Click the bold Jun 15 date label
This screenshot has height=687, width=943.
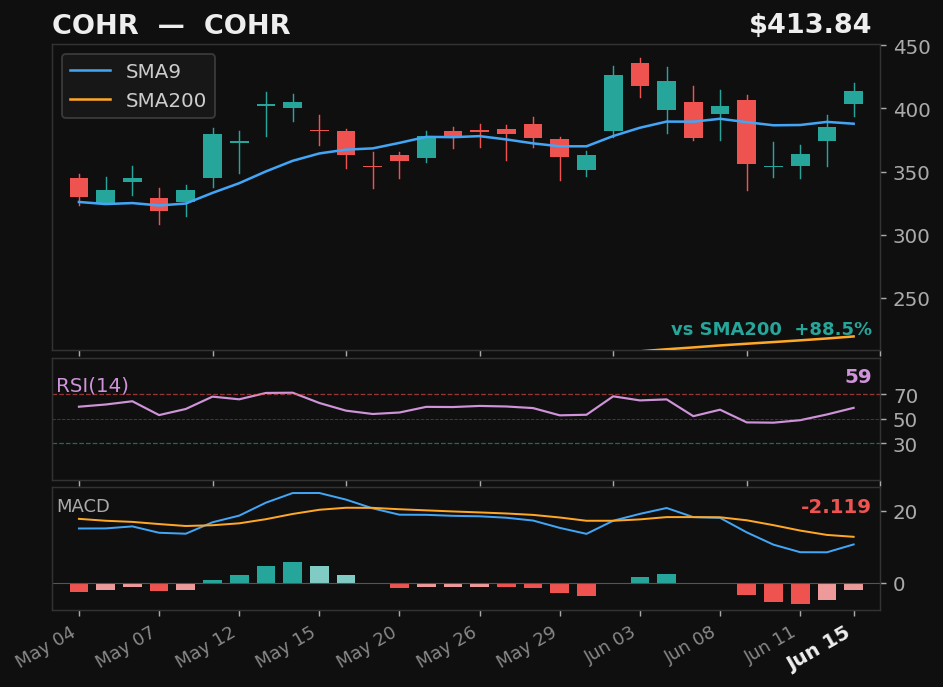pos(819,648)
